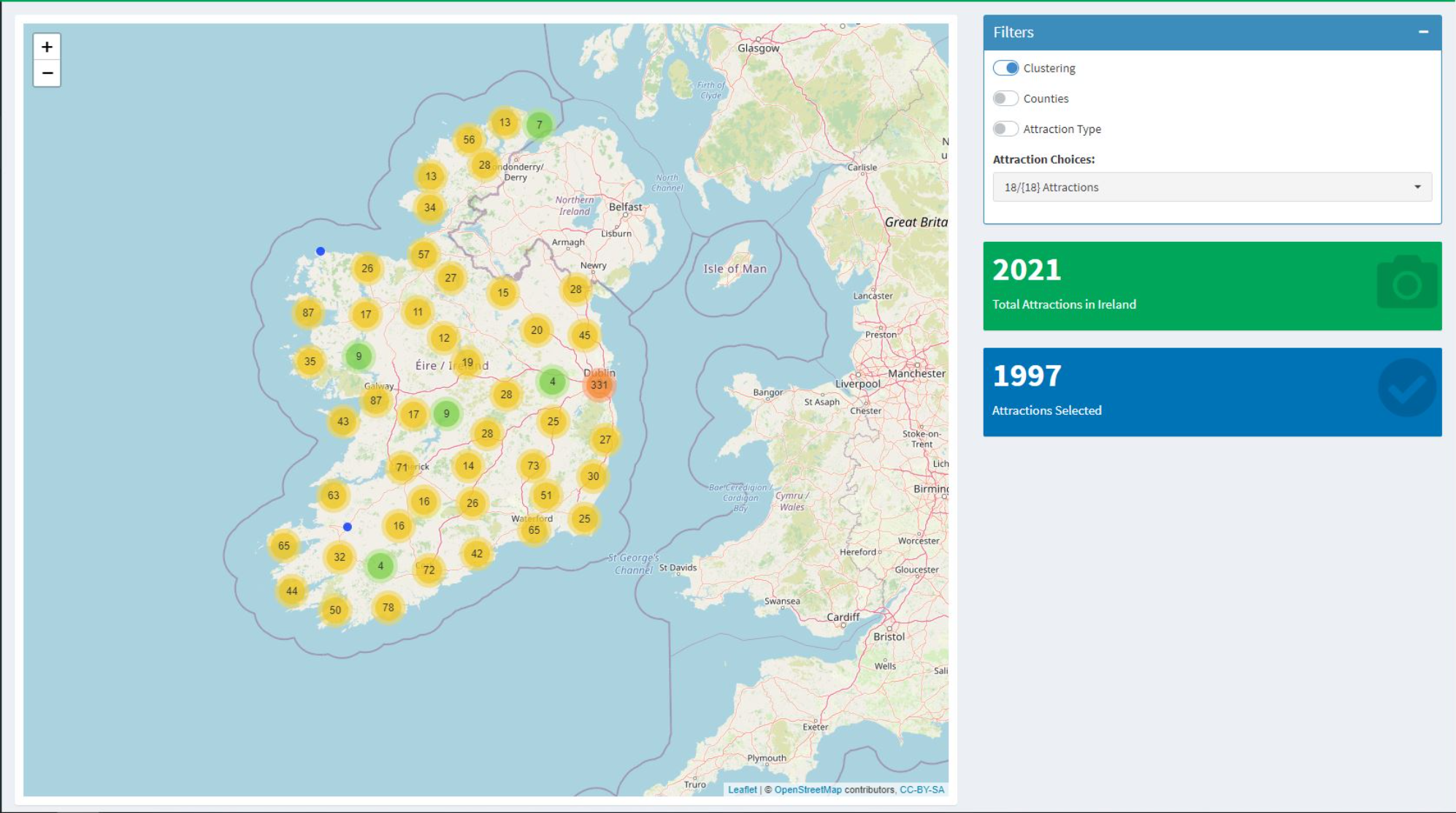1456x813 pixels.
Task: Click the yellow 78 cluster marker
Action: pos(388,607)
